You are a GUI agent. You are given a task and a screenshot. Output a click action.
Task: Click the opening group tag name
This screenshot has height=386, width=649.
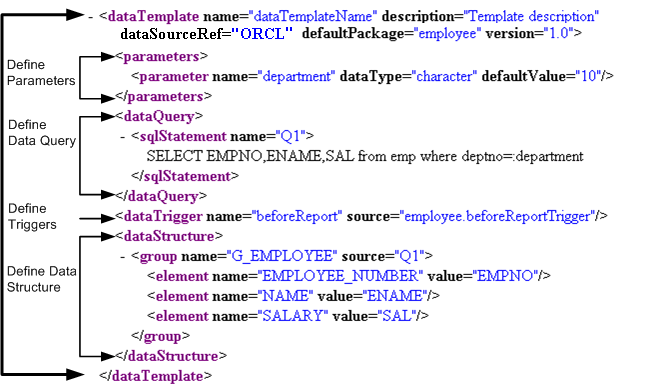(x=158, y=257)
